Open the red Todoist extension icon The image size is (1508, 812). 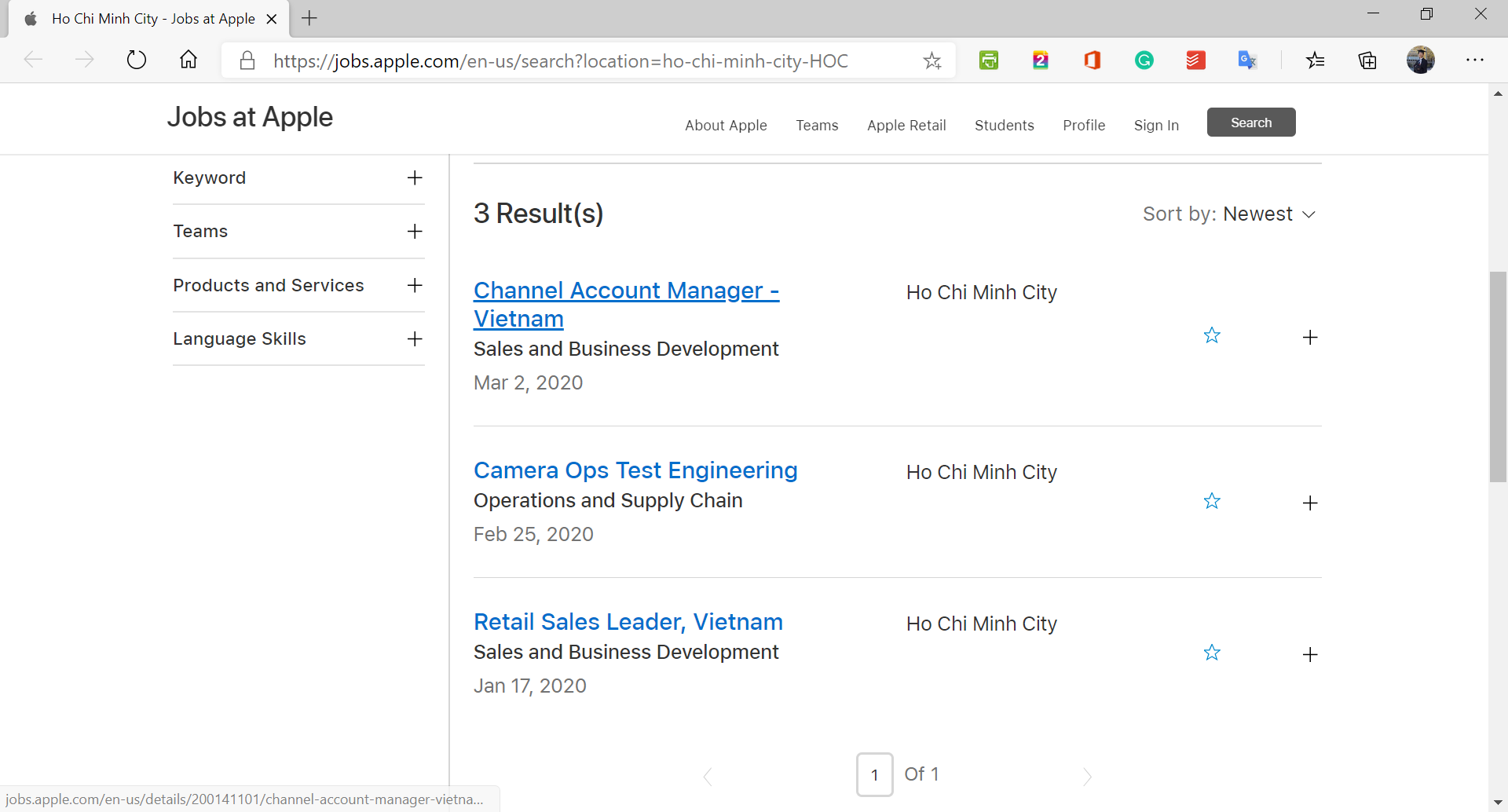point(1196,60)
